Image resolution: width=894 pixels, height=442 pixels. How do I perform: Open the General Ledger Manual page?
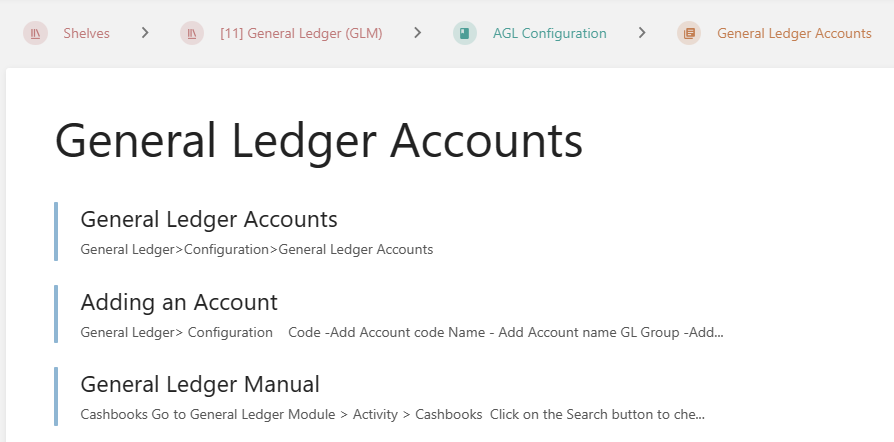200,384
